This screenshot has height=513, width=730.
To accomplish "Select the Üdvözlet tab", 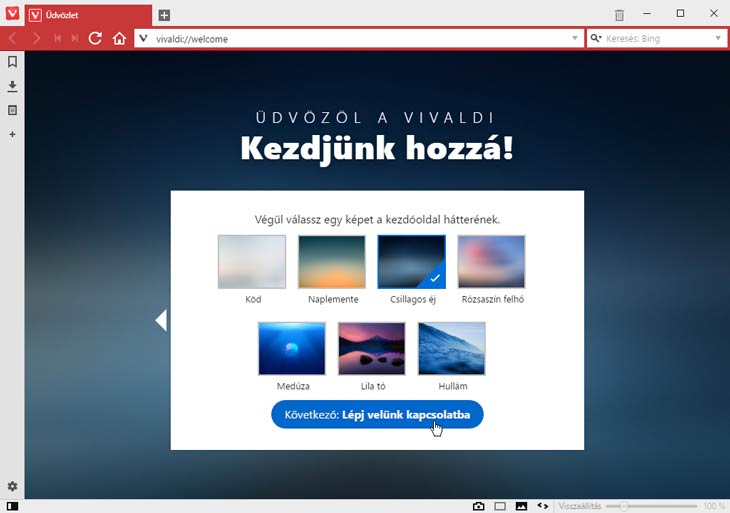I will [88, 15].
